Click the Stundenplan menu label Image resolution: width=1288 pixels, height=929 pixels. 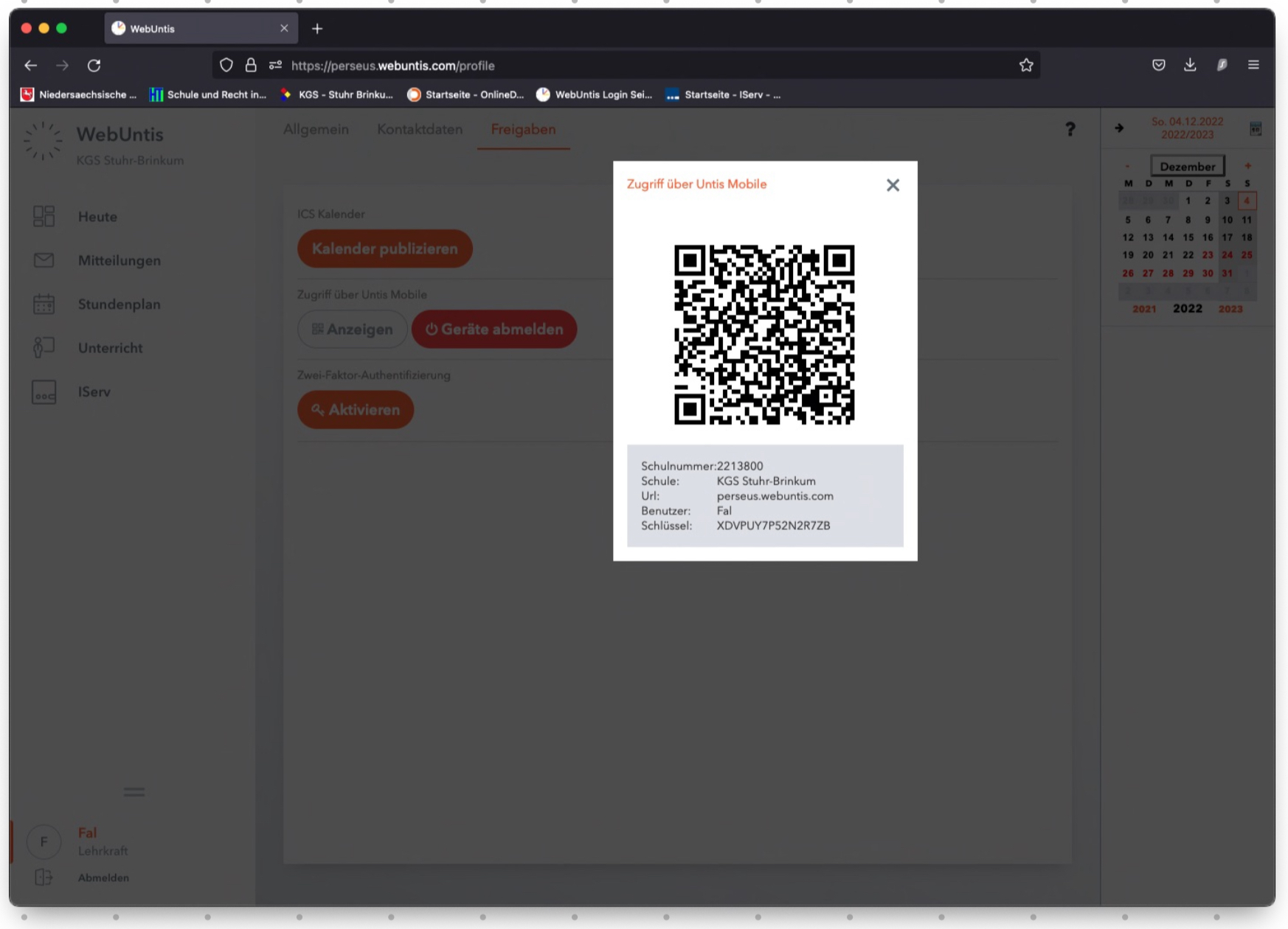(120, 304)
